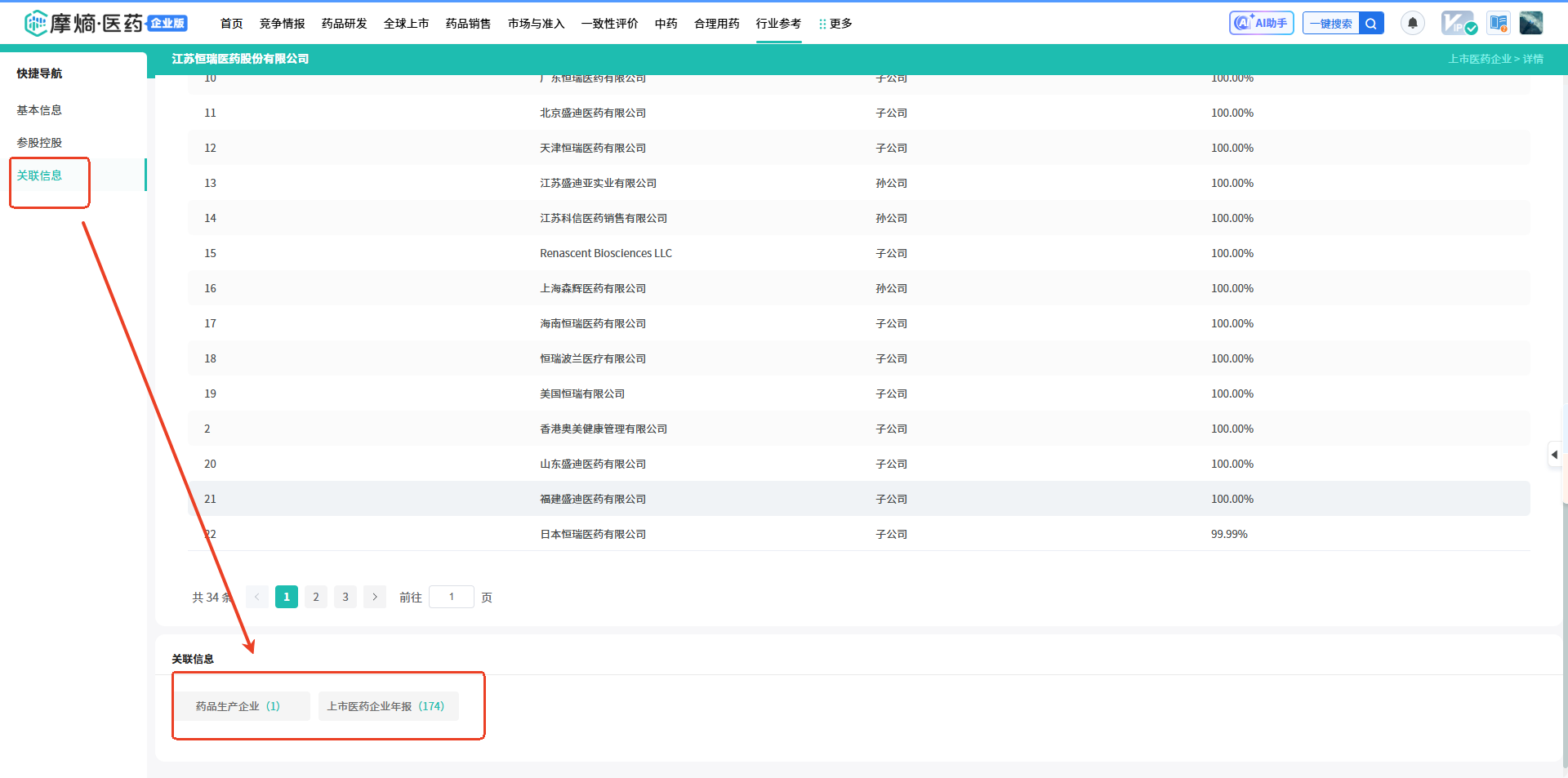Select page 1 in pagination
Screen dimensions: 1568x778
point(287,597)
